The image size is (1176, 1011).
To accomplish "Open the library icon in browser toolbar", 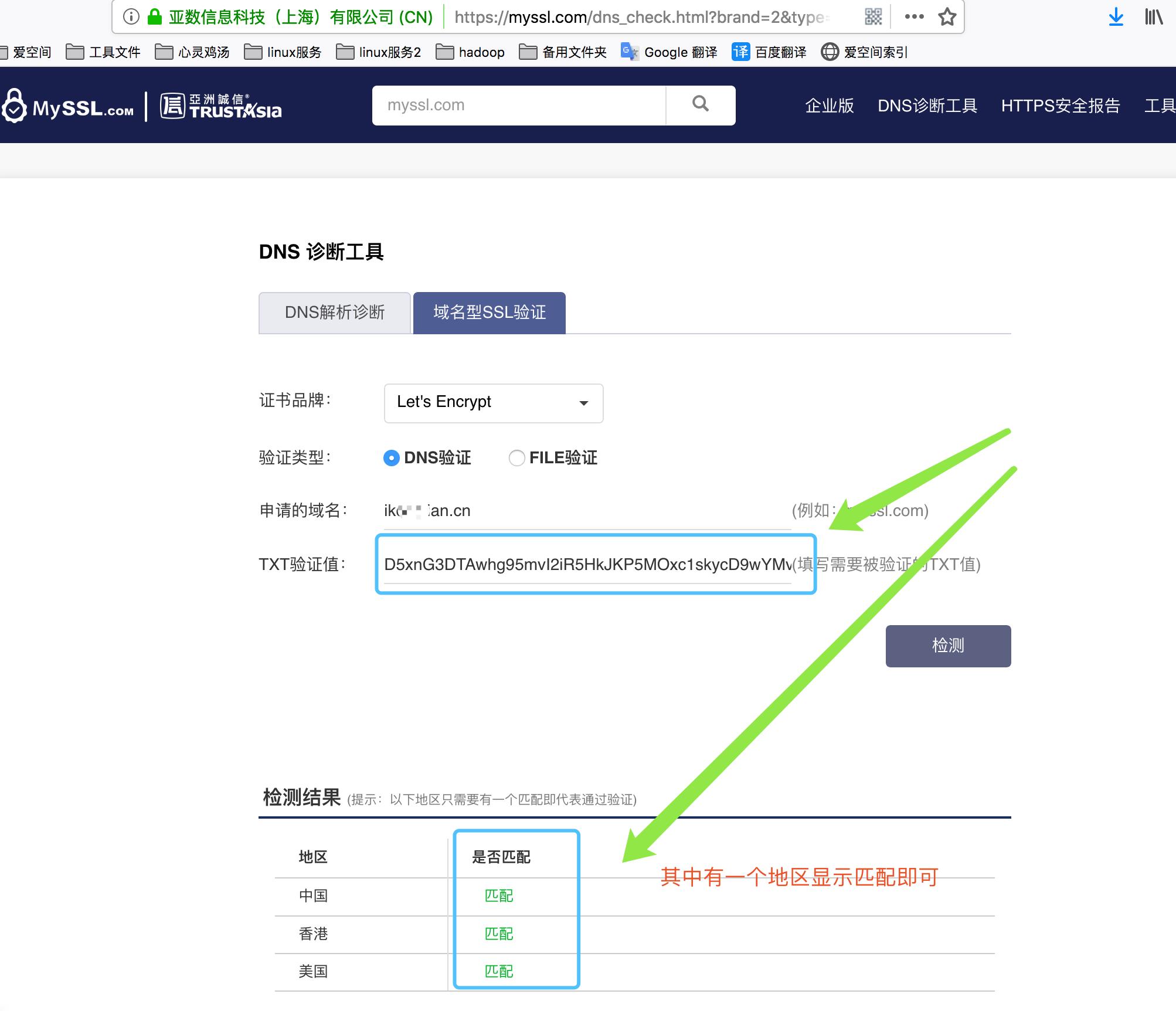I will [1153, 17].
